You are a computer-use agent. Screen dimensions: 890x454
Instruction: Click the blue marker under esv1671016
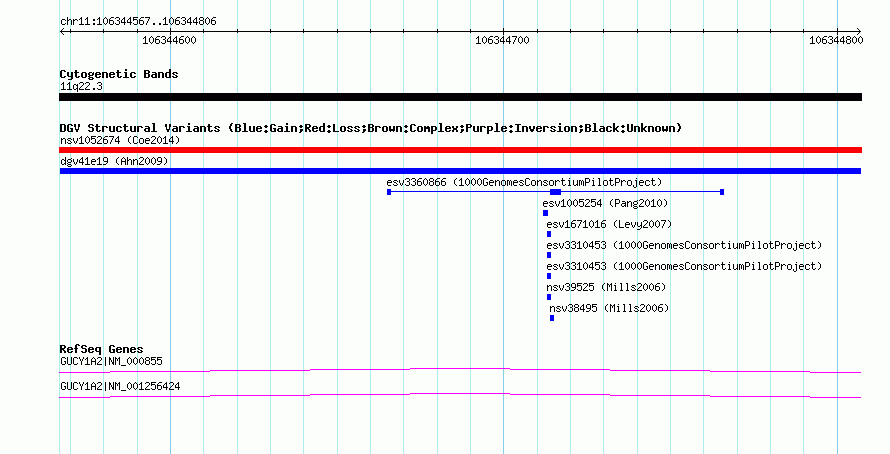[549, 234]
